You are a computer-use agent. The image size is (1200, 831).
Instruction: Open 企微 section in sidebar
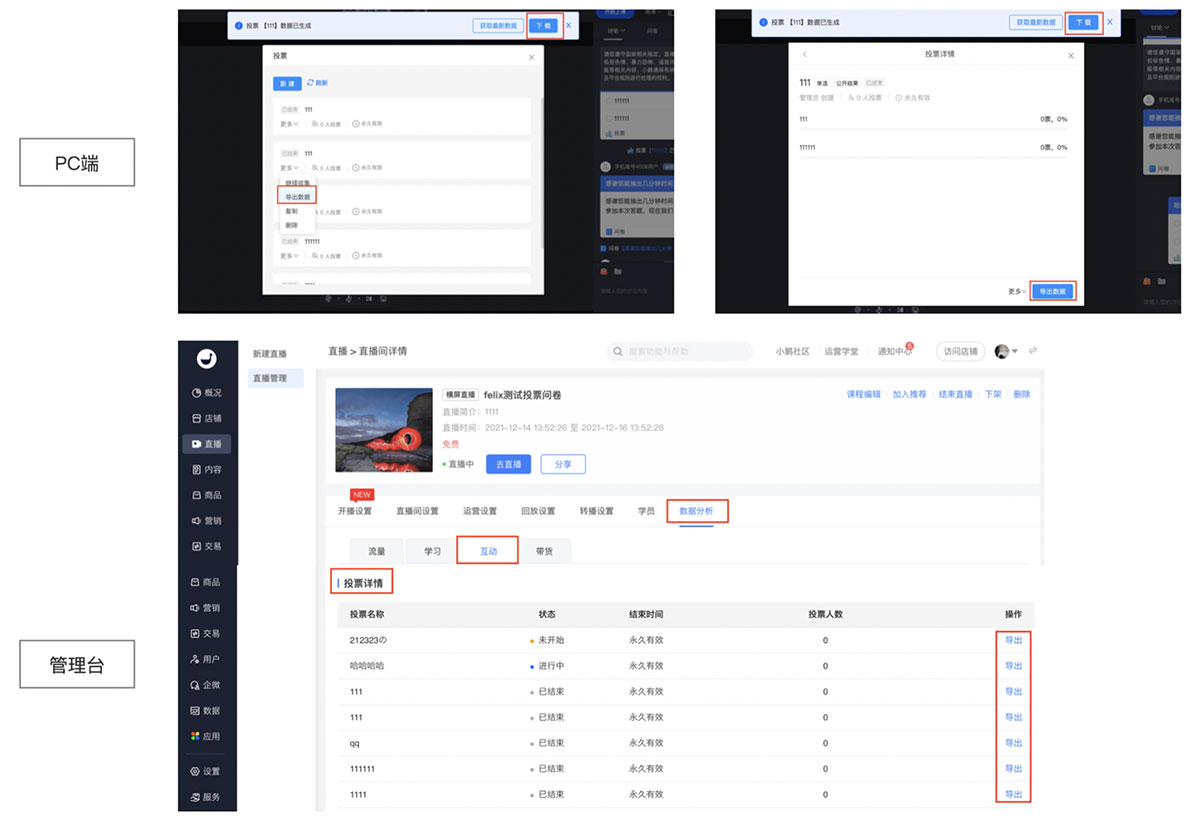[x=205, y=685]
